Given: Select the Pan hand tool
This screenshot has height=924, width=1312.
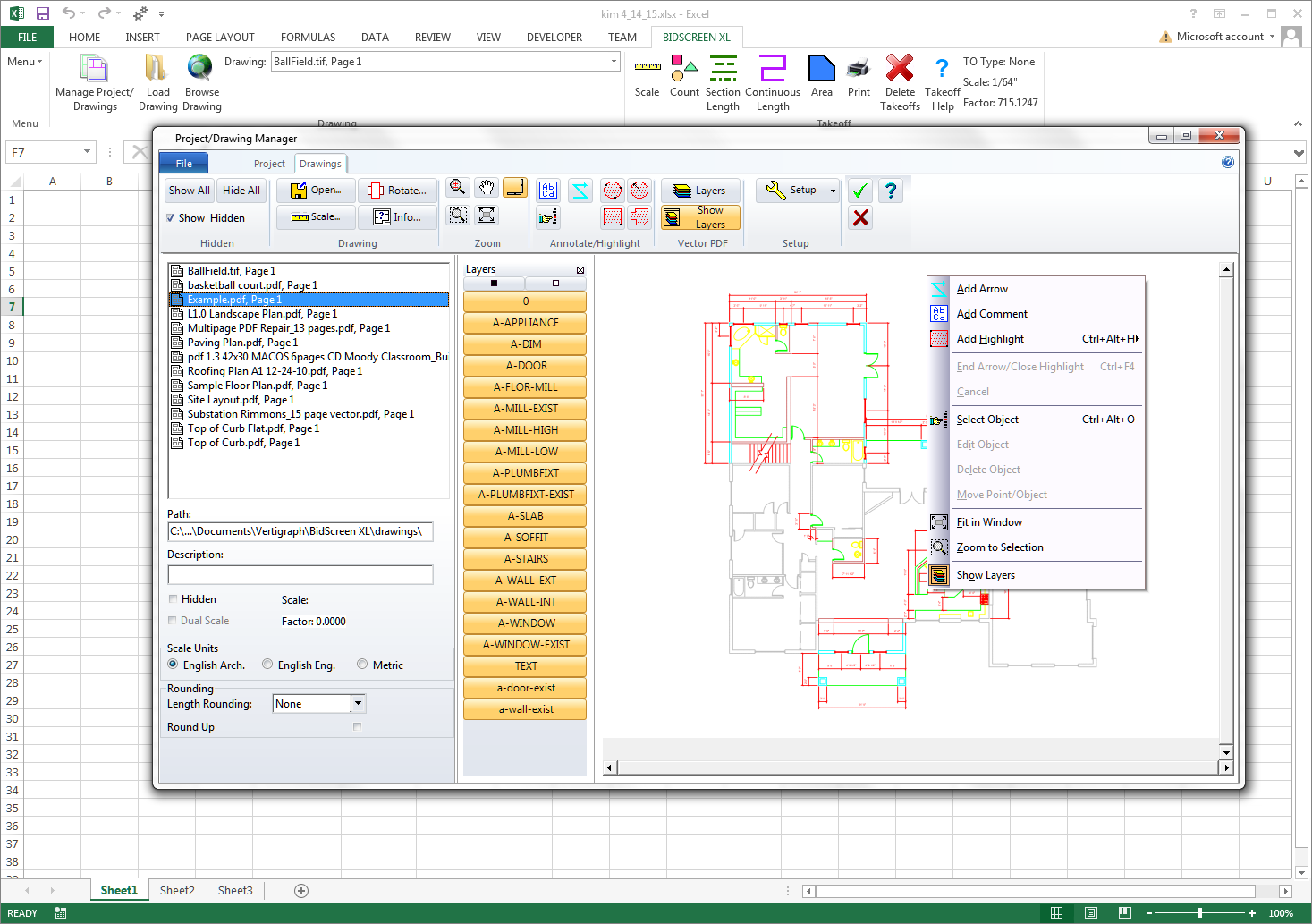Looking at the screenshot, I should point(487,187).
